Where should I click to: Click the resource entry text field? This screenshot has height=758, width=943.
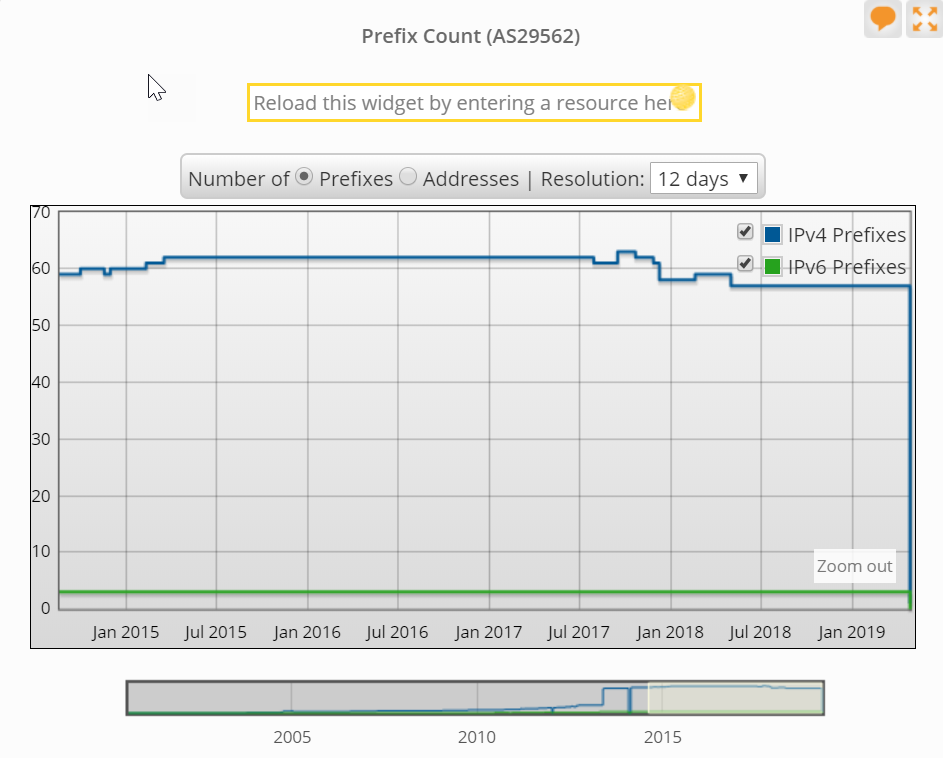point(460,103)
